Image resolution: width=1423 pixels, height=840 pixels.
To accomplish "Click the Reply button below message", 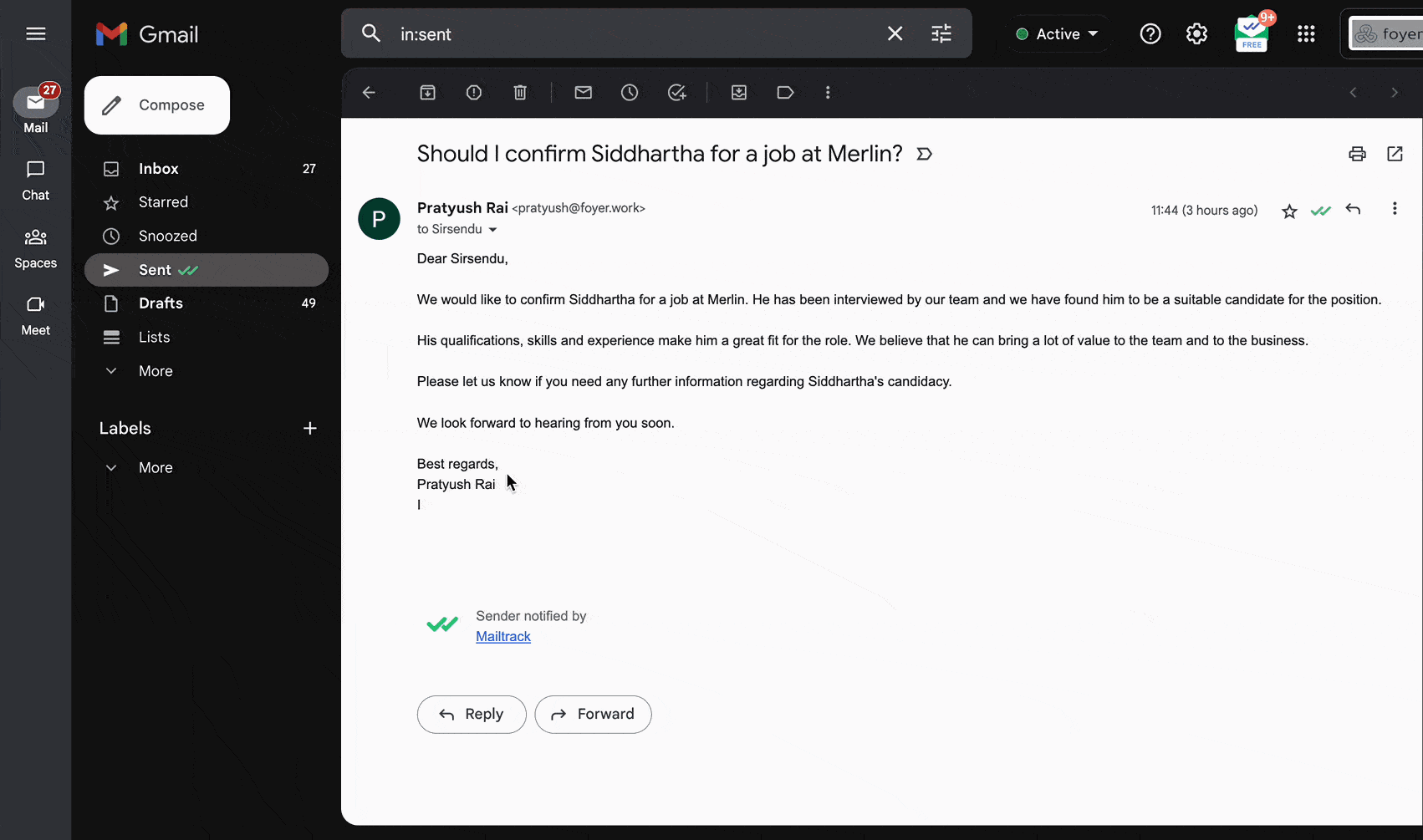I will click(x=472, y=715).
